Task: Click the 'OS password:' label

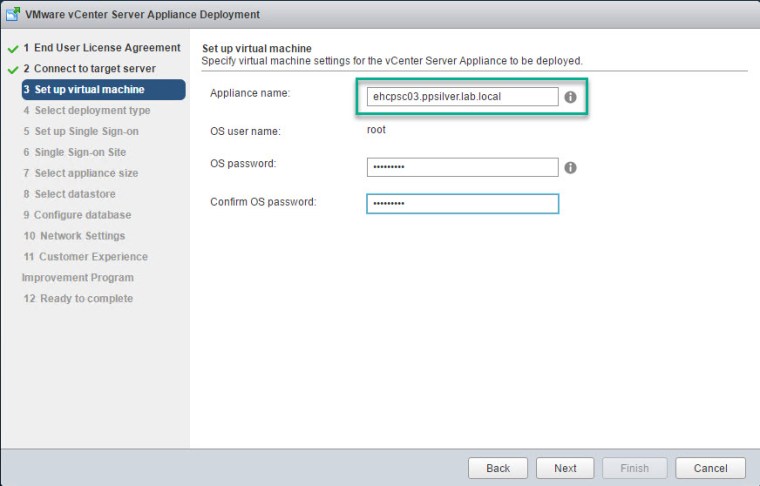Action: pos(243,164)
